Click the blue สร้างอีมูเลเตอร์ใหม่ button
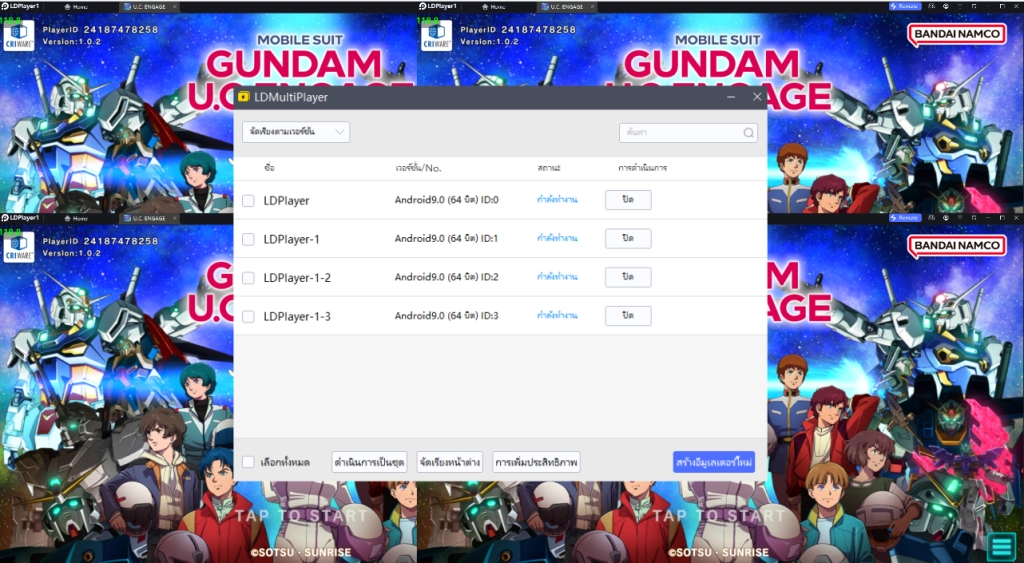 tap(714, 462)
